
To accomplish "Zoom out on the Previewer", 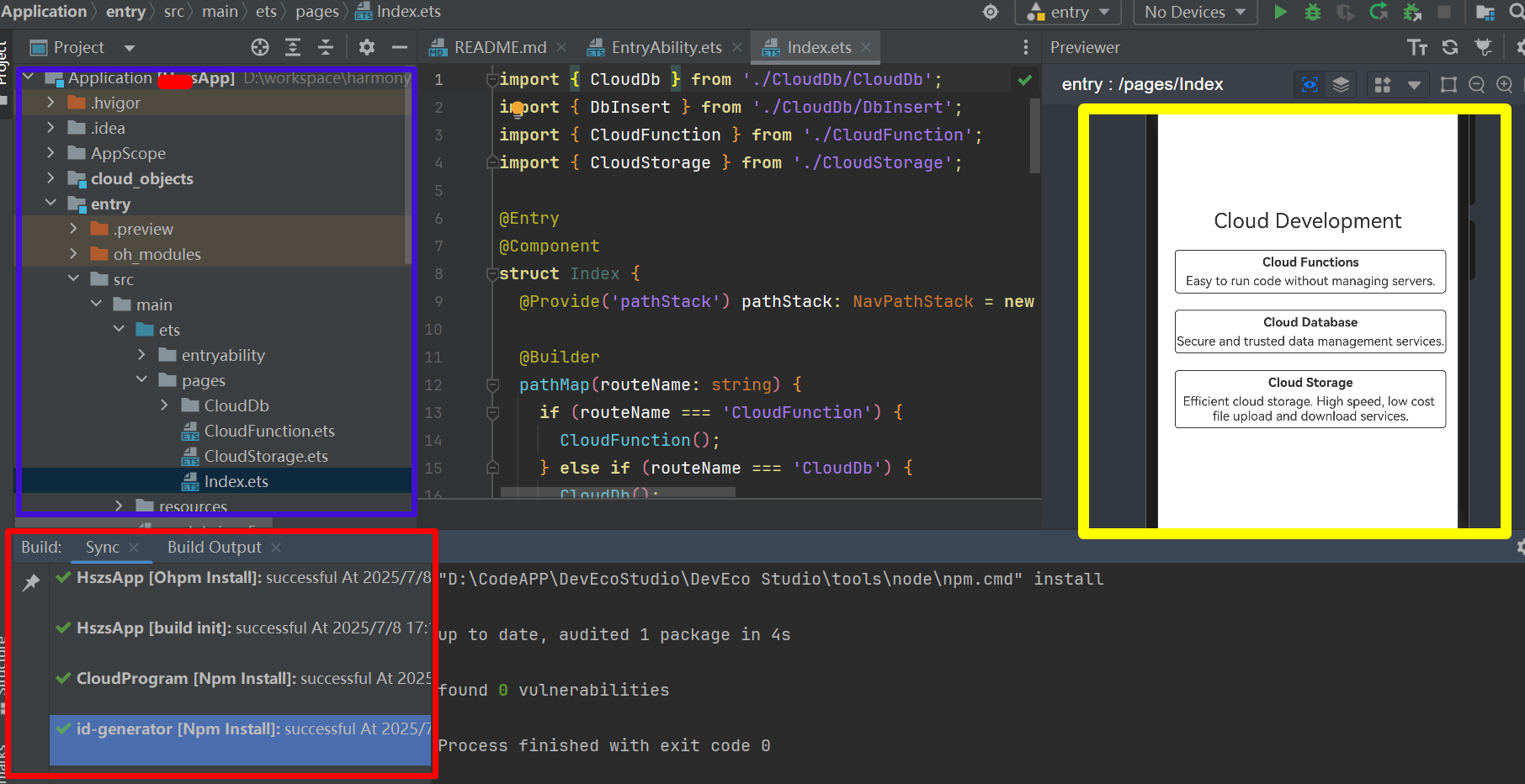I will [x=1476, y=84].
